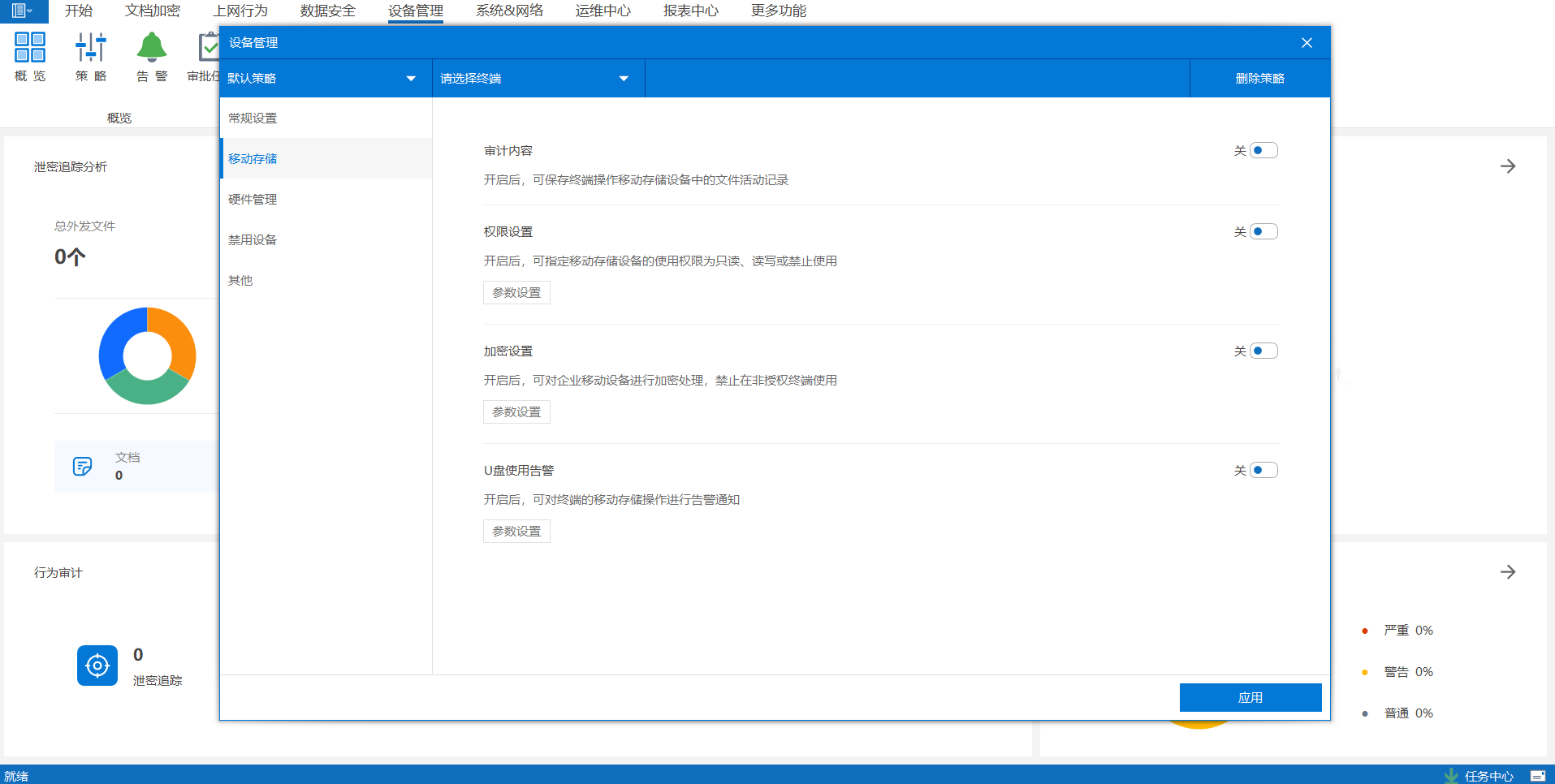This screenshot has width=1555, height=784.
Task: Click the 文档 document icon
Action: click(x=82, y=466)
